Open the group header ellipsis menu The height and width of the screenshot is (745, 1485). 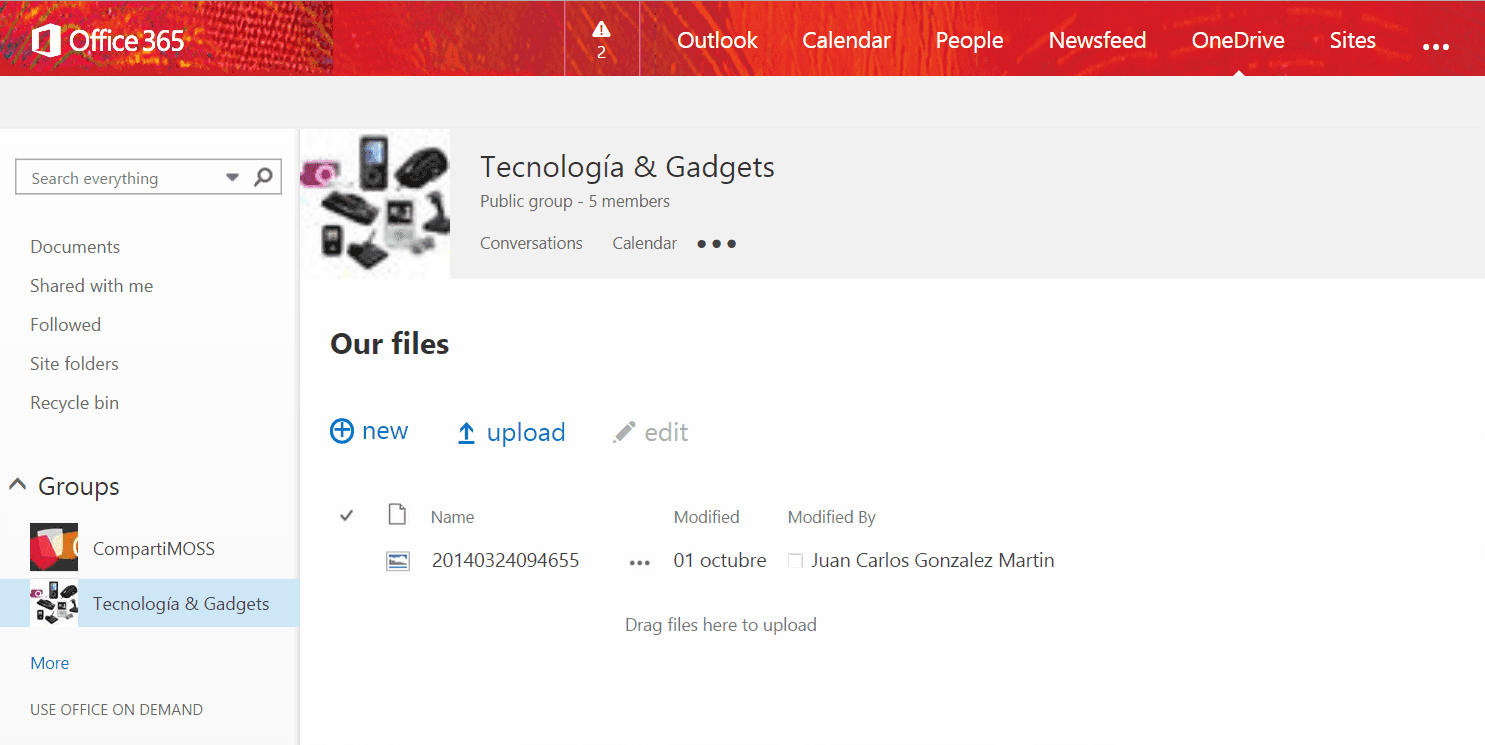[x=716, y=244]
